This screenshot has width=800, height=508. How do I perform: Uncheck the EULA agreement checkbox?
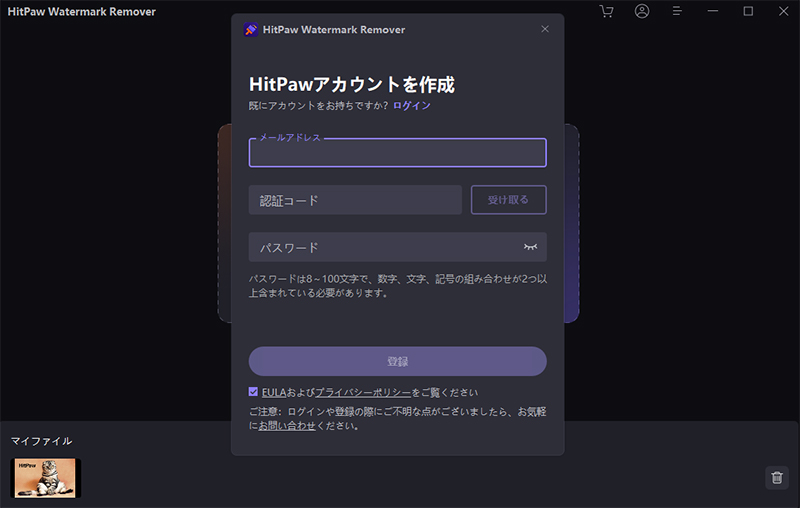click(253, 392)
